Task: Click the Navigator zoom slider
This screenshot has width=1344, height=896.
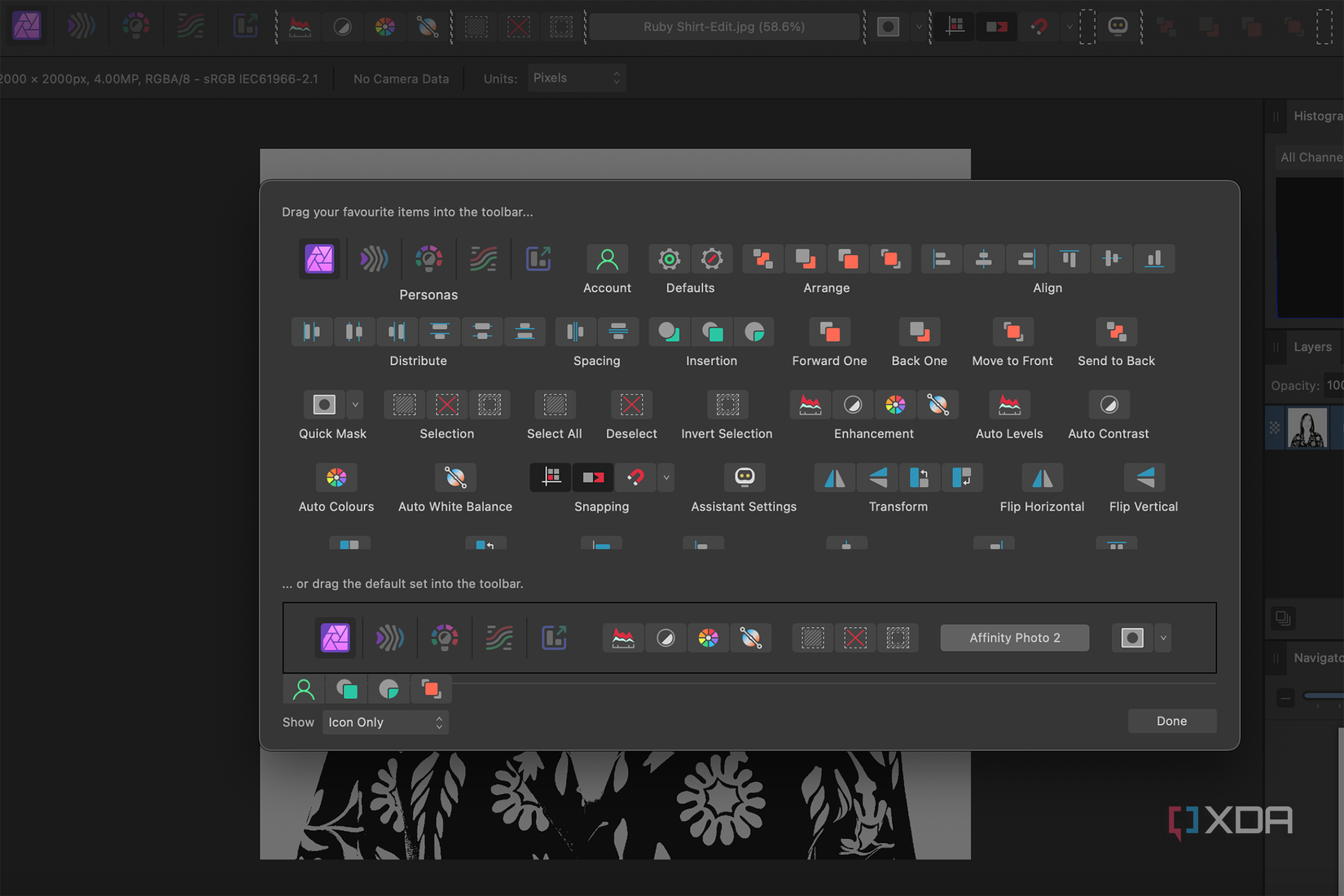Action: coord(1323,696)
